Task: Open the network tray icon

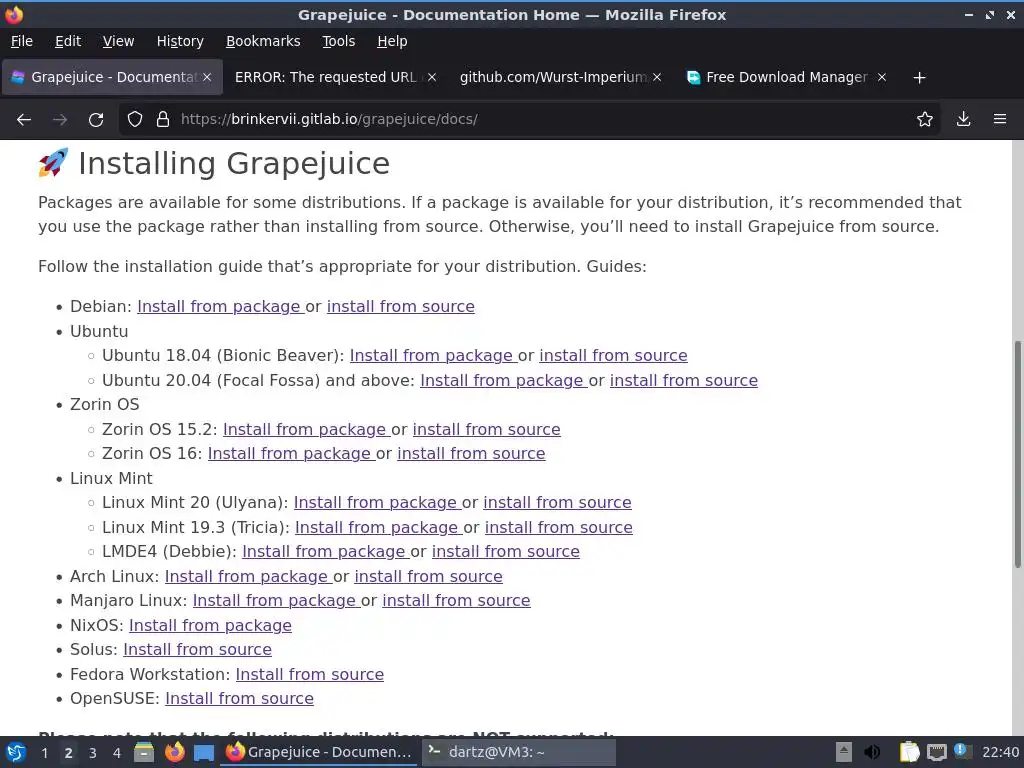Action: (x=936, y=752)
